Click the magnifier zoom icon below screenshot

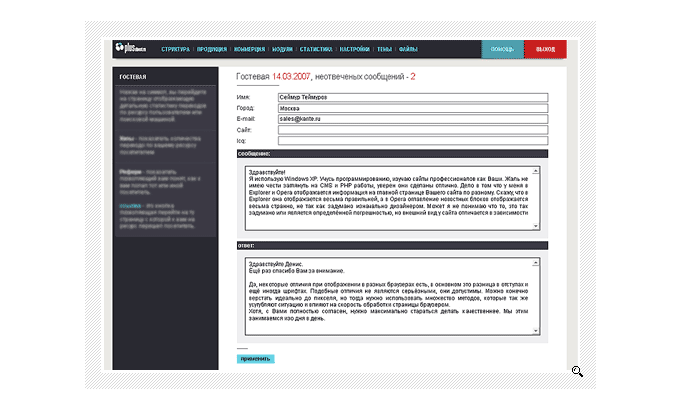(577, 371)
